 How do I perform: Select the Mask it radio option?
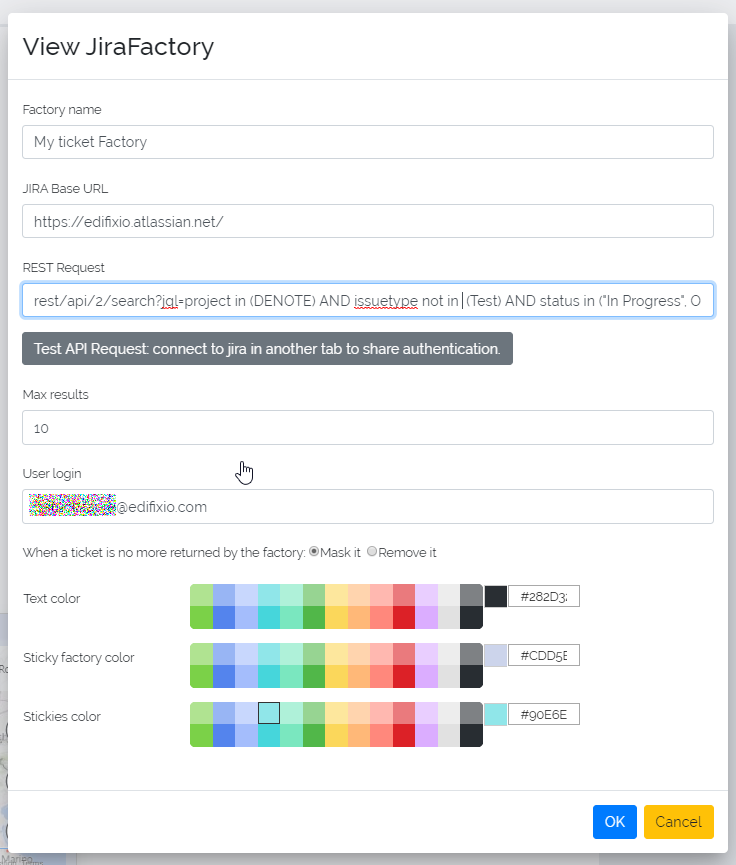pyautogui.click(x=314, y=551)
